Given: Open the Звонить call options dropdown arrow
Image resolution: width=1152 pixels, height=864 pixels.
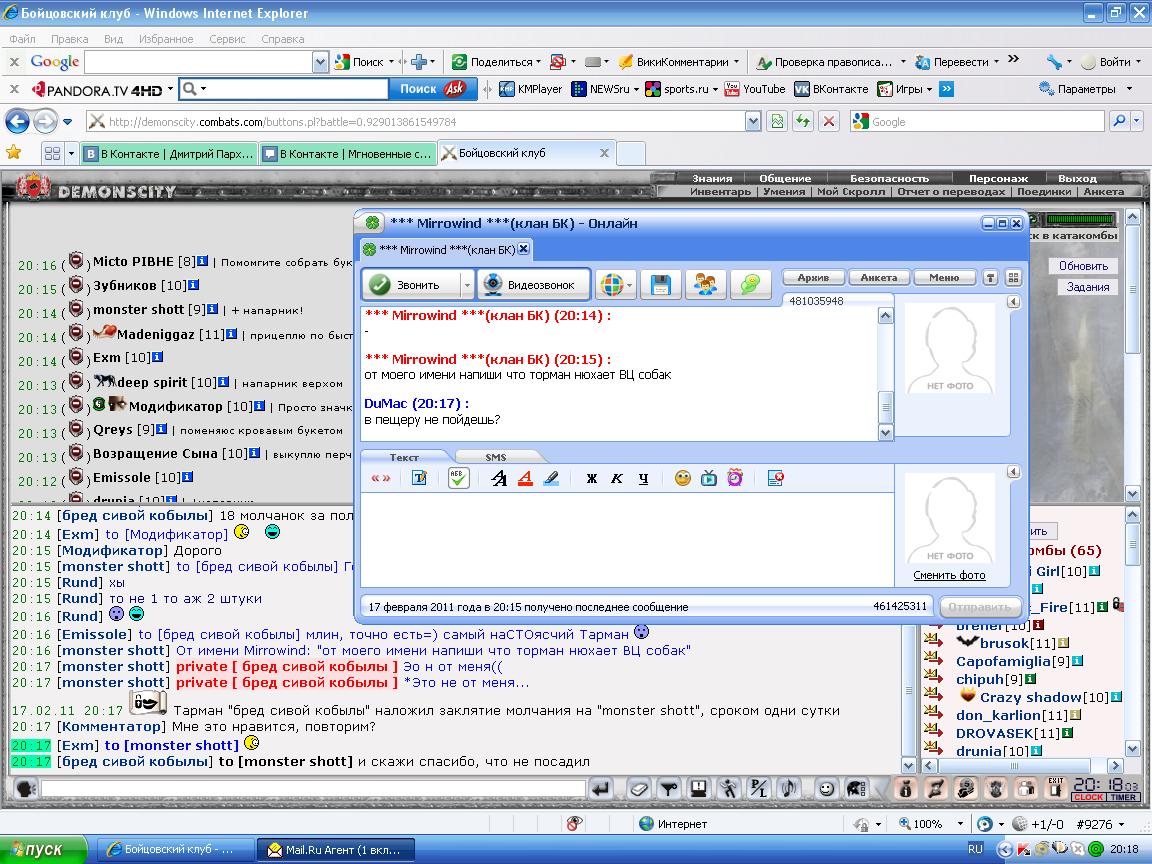Looking at the screenshot, I should (x=467, y=284).
